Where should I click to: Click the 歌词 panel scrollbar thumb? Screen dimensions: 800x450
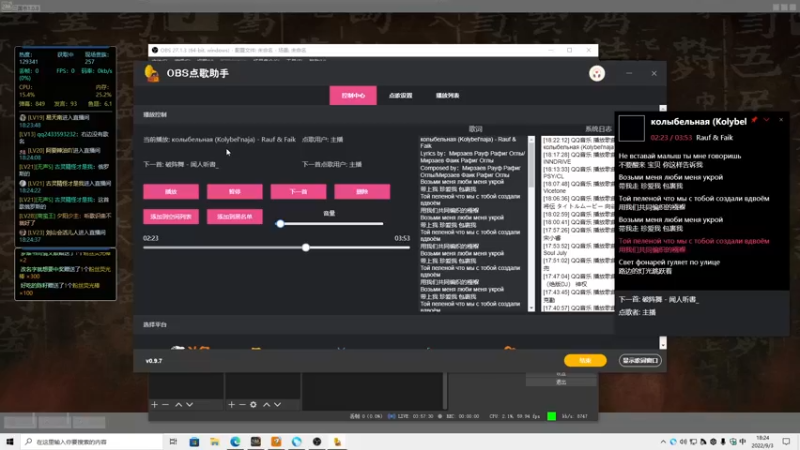click(532, 164)
